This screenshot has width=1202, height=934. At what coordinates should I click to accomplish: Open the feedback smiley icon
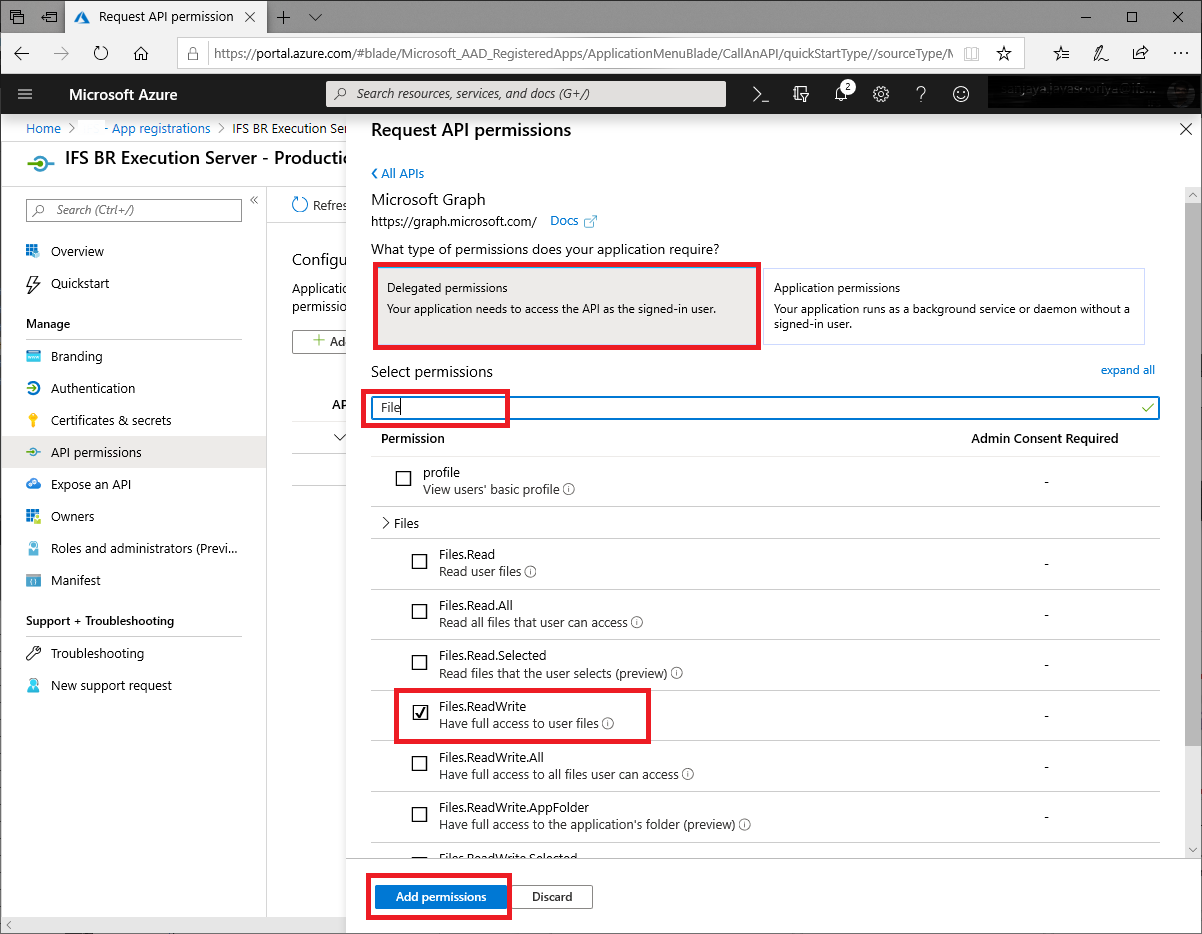tap(961, 94)
